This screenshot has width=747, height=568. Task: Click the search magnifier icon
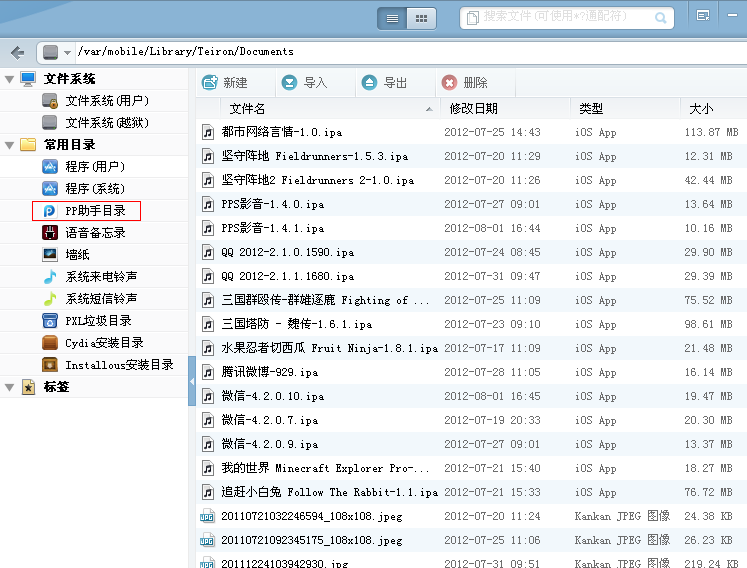pos(661,17)
